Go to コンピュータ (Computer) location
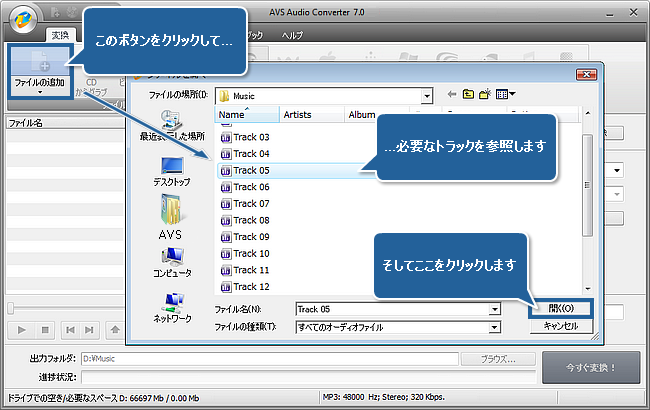650x410 pixels. click(x=172, y=263)
